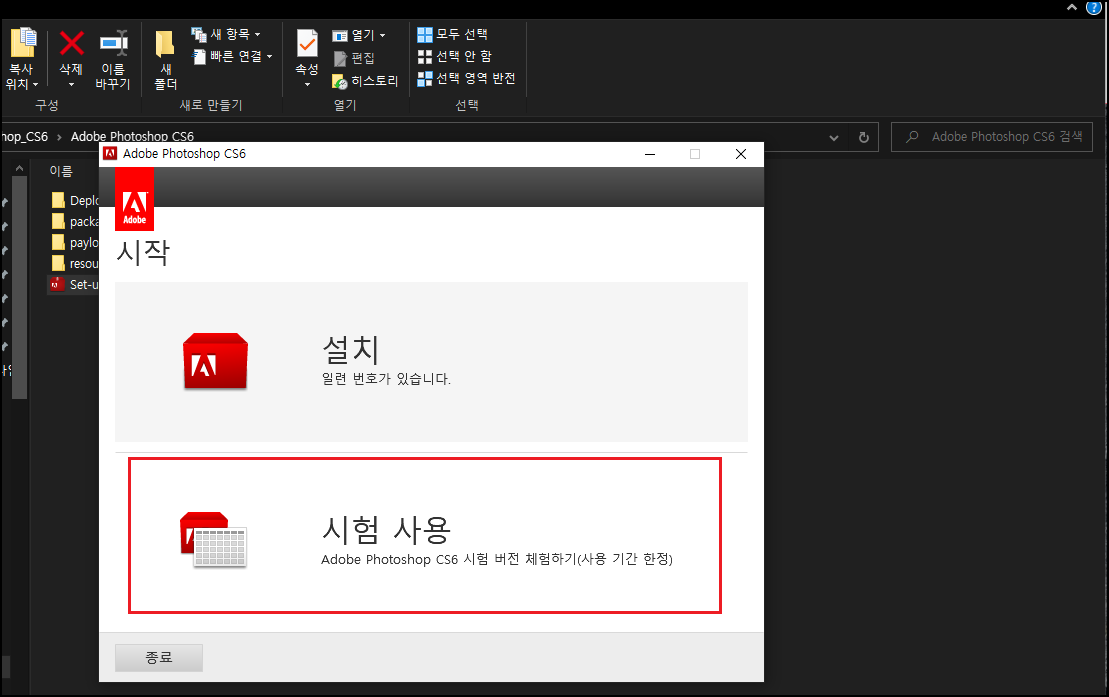Screen dimensions: 1109x697
Task: Select the Adobe Photoshop CS6 breadcrumb segment
Action: click(132, 136)
